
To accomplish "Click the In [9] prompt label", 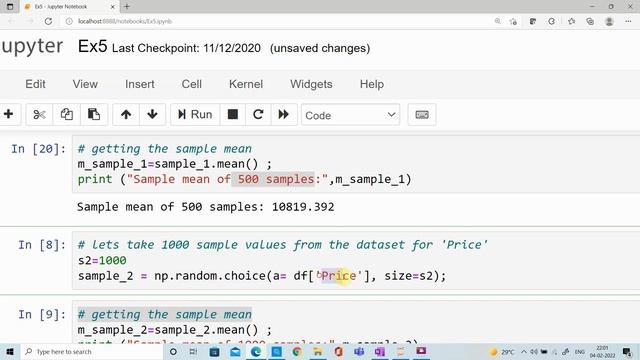I will (42, 315).
